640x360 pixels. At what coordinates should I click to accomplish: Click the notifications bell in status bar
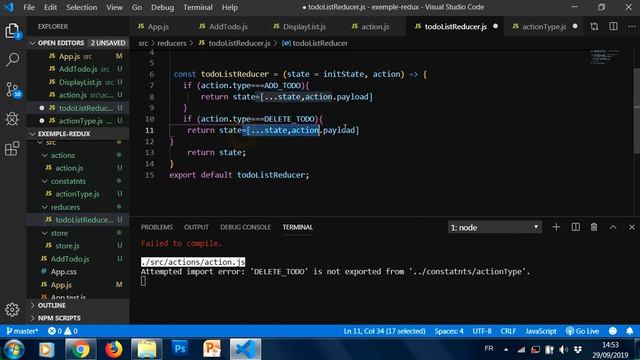[630, 331]
